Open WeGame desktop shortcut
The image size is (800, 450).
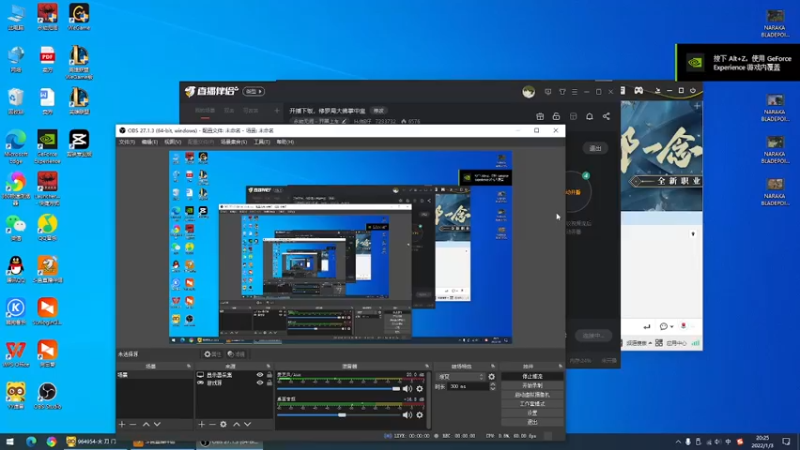pos(79,17)
